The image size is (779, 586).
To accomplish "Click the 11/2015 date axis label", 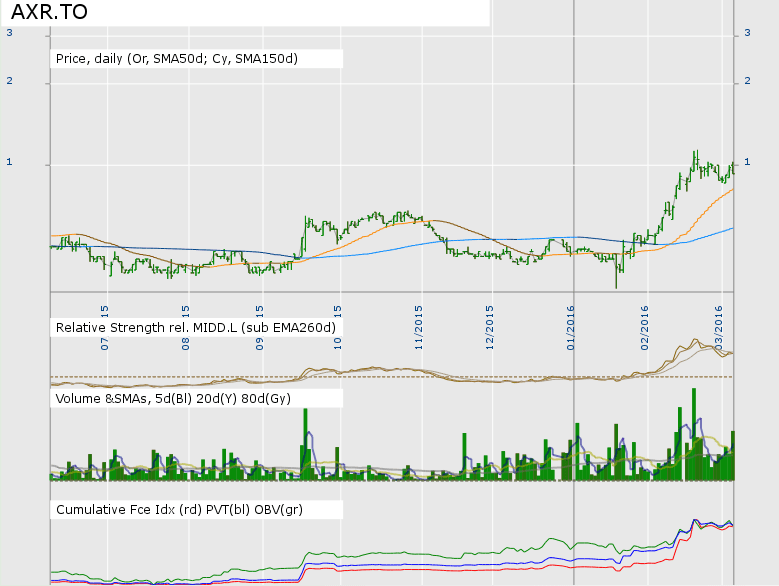I will coord(419,323).
